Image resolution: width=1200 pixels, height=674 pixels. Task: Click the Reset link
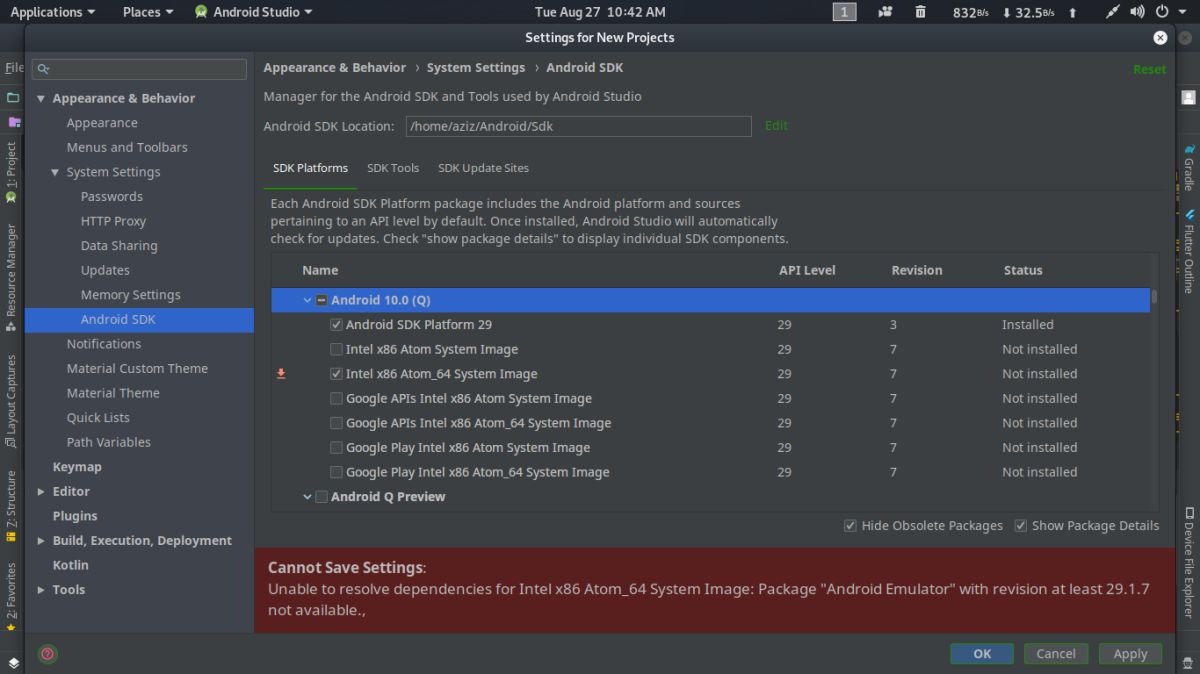point(1149,70)
